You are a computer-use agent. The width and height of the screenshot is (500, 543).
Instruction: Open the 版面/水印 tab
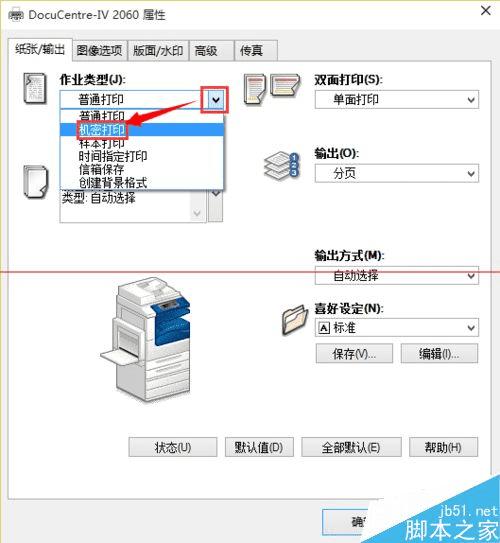[x=158, y=51]
